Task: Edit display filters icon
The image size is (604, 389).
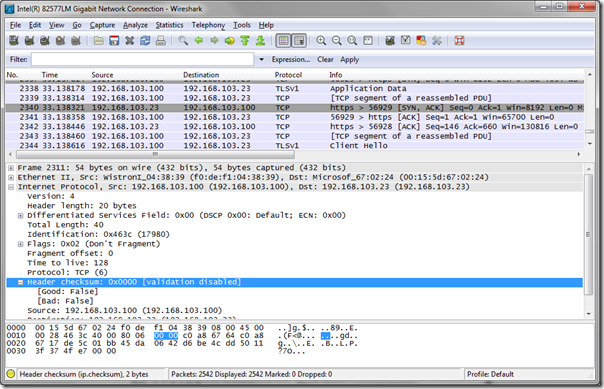Action: coord(405,40)
